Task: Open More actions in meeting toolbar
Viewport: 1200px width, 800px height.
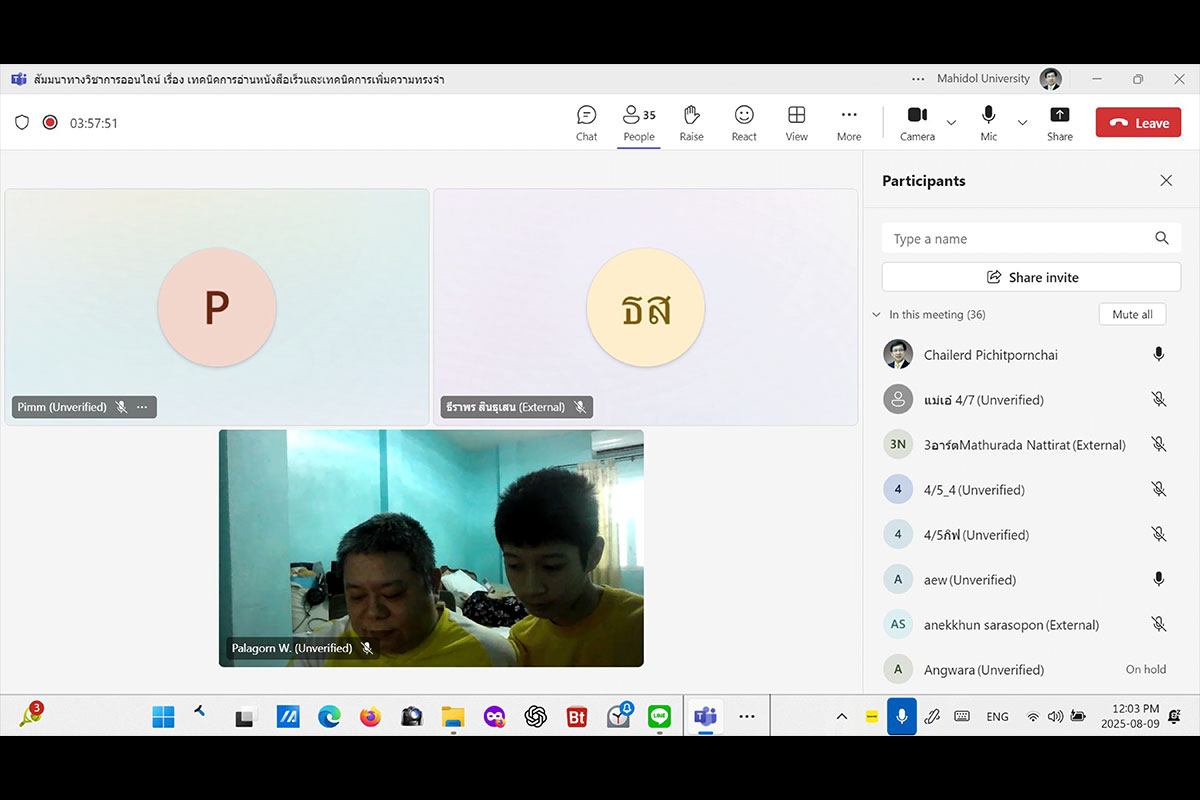Action: coord(849,122)
